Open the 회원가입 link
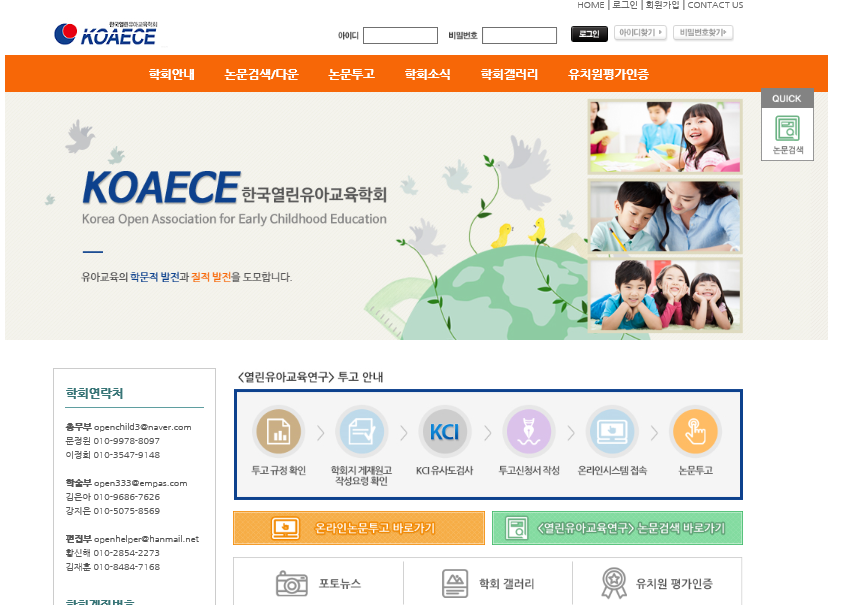Image resolution: width=851 pixels, height=605 pixels. click(662, 5)
